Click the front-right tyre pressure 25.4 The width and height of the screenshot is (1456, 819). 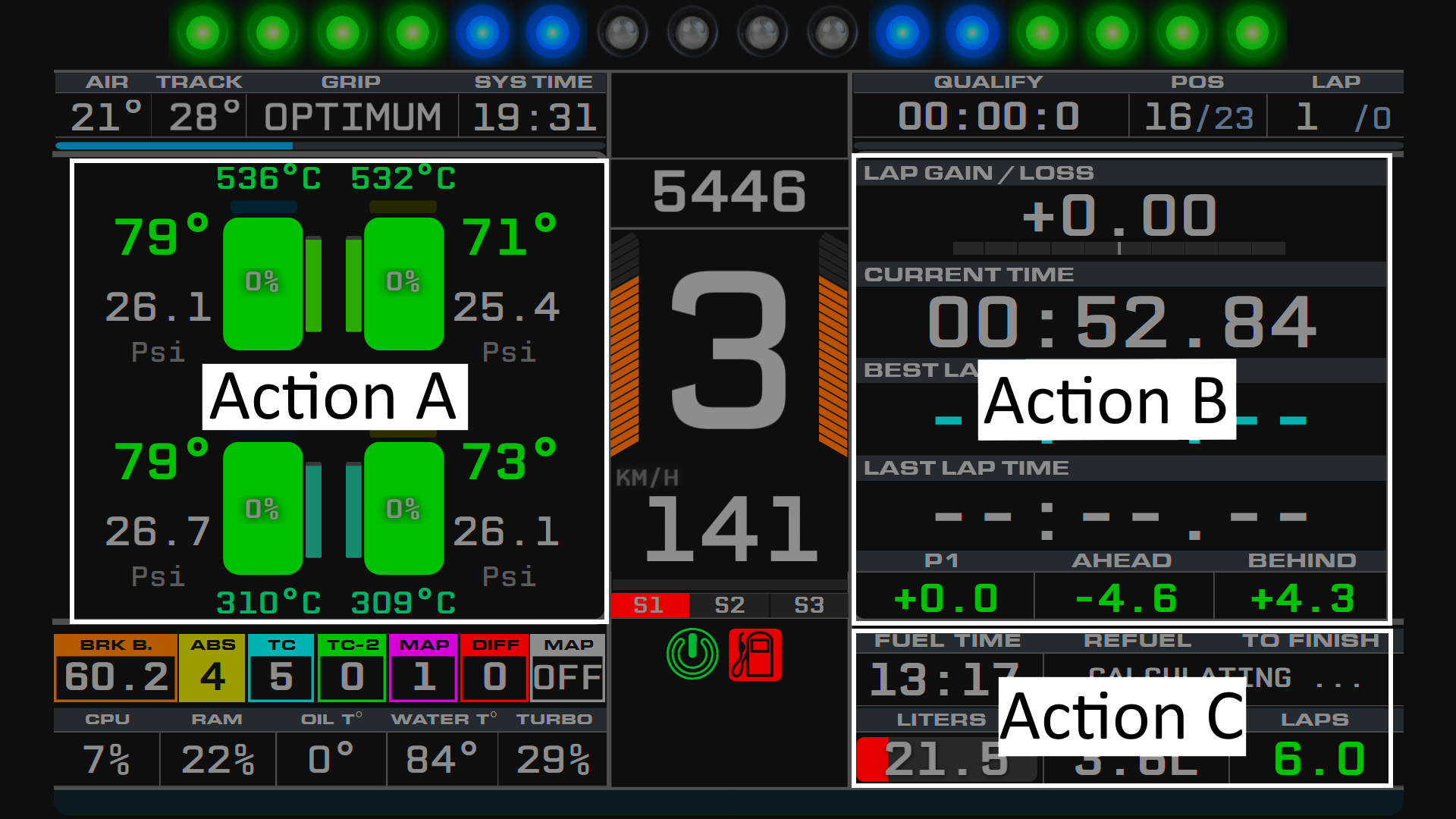point(507,307)
